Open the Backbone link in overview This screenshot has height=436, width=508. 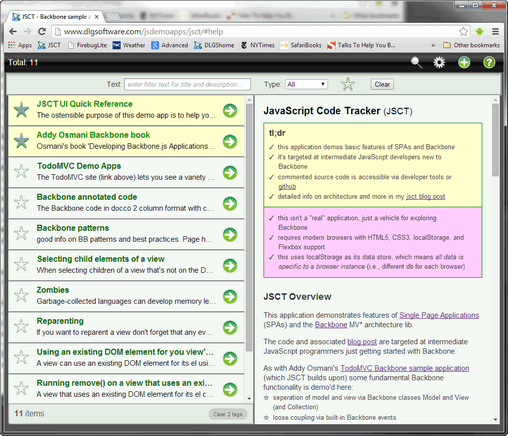coord(331,325)
